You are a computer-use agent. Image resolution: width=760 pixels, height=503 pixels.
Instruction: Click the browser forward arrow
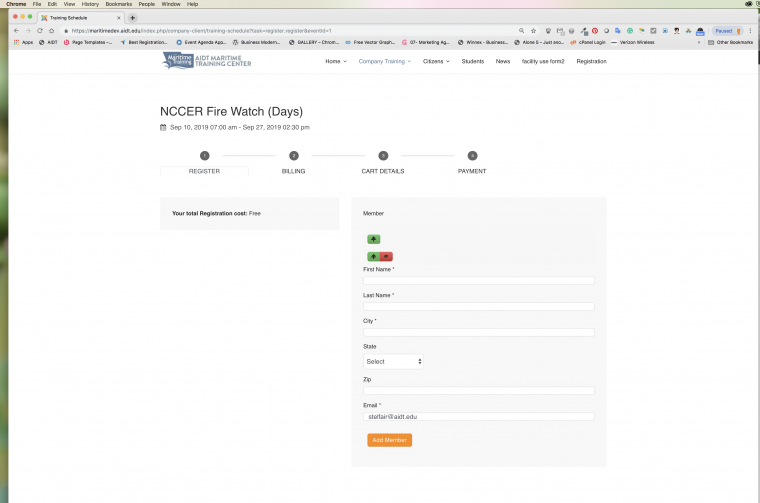click(28, 31)
